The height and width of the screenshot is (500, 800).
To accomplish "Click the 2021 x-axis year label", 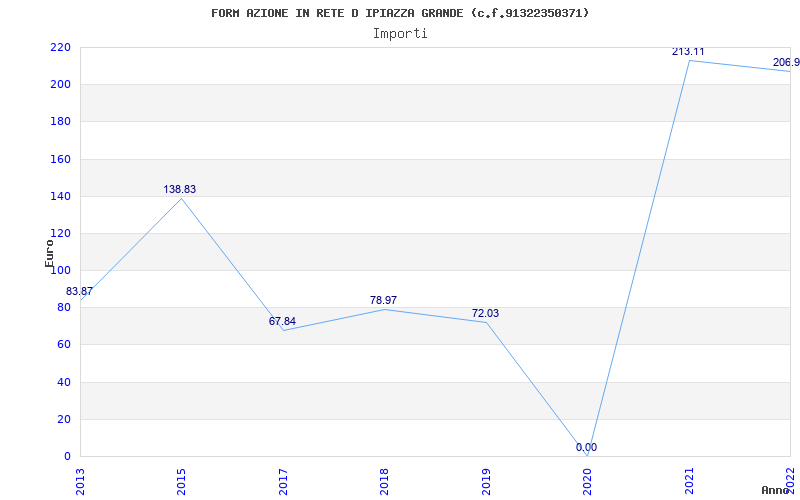I will [x=689, y=481].
